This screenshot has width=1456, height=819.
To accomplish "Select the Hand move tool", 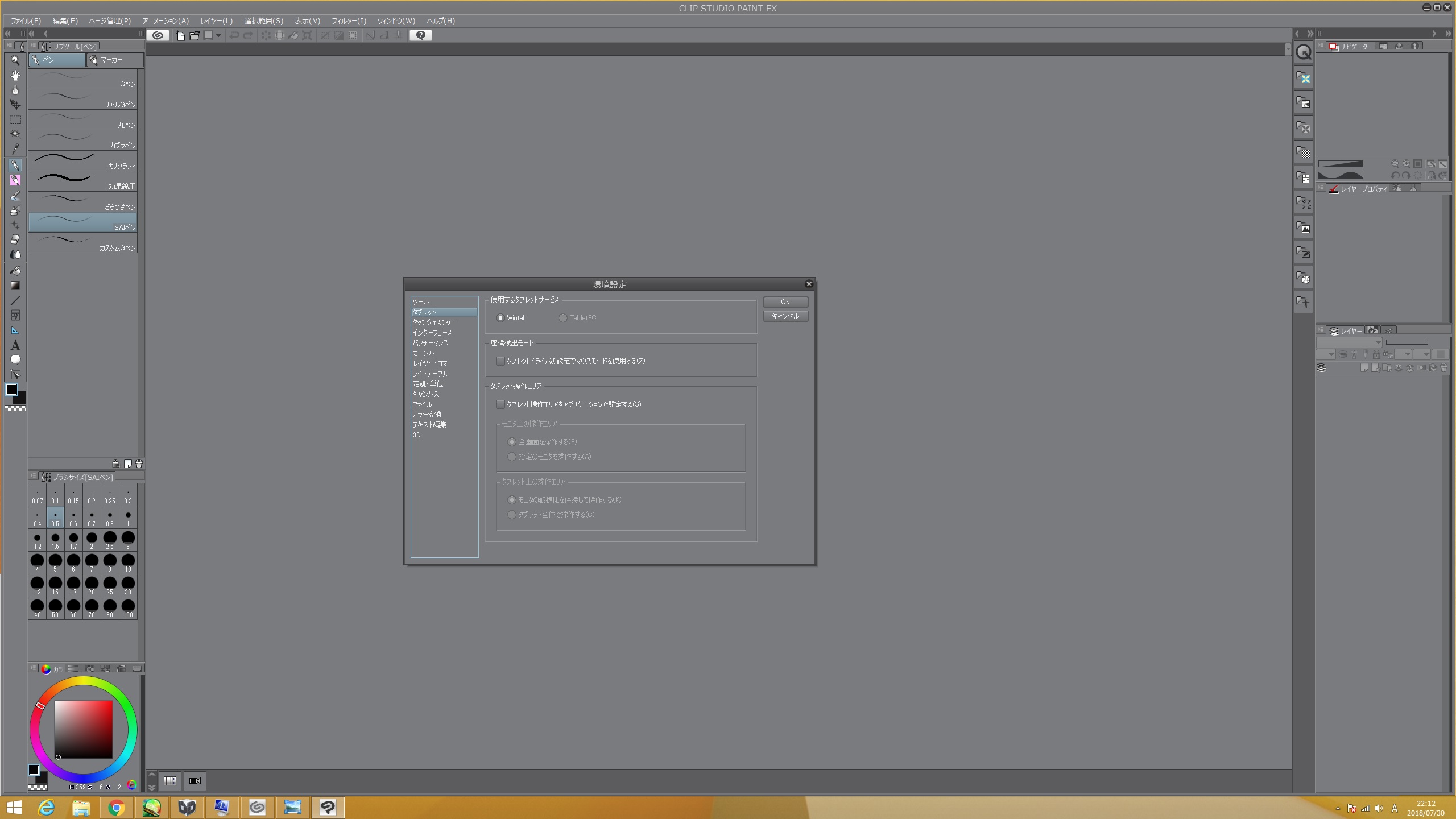I will pos(15,75).
